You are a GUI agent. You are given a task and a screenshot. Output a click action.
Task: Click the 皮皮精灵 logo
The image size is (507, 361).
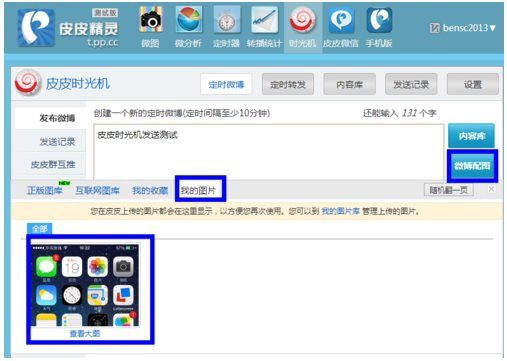pos(68,28)
